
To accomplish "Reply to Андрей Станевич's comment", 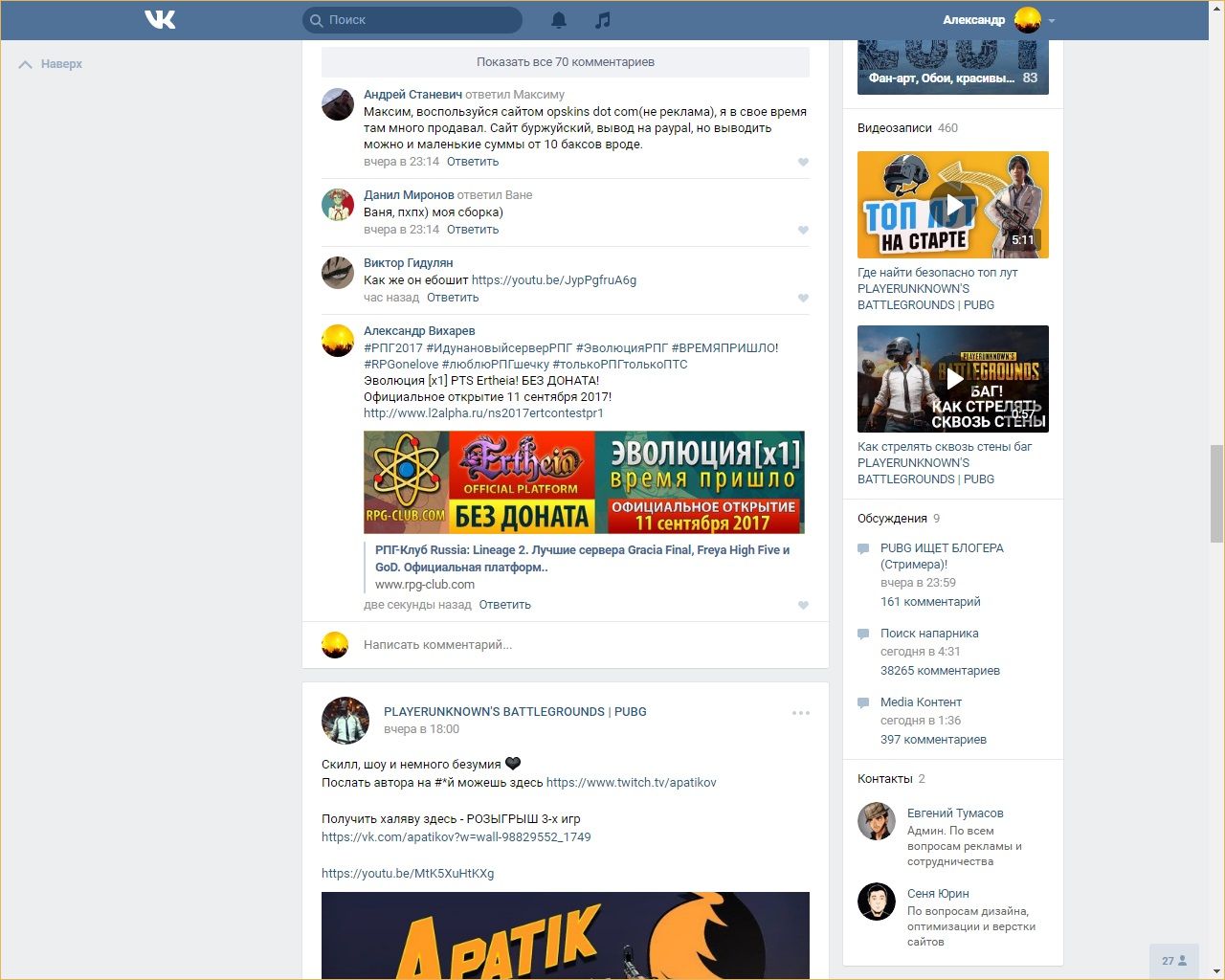I will click(x=473, y=162).
